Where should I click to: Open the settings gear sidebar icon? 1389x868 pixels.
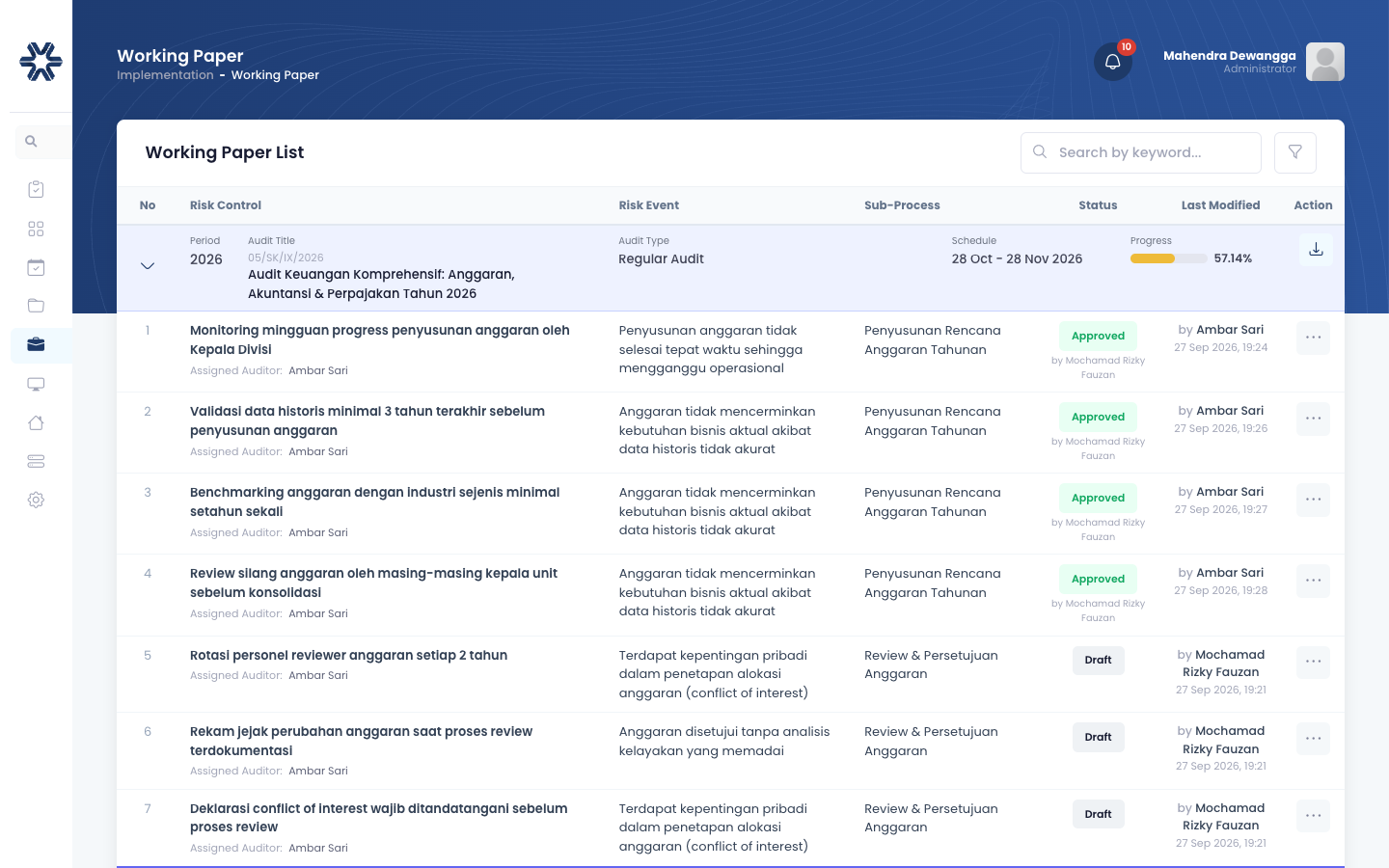(x=36, y=500)
